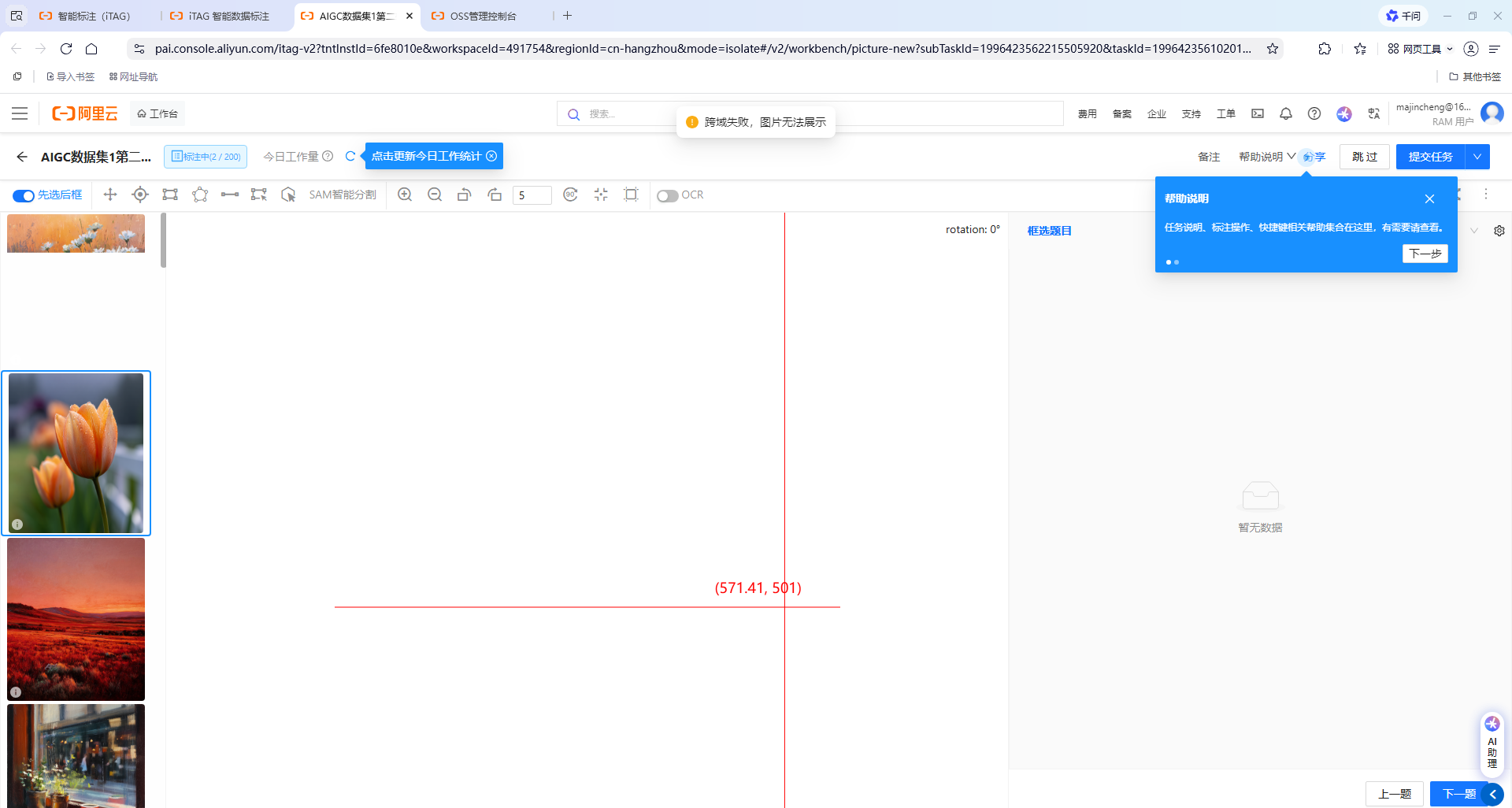Click the fit-to-frame icon
Screen dimensions: 1512x808
[x=631, y=195]
